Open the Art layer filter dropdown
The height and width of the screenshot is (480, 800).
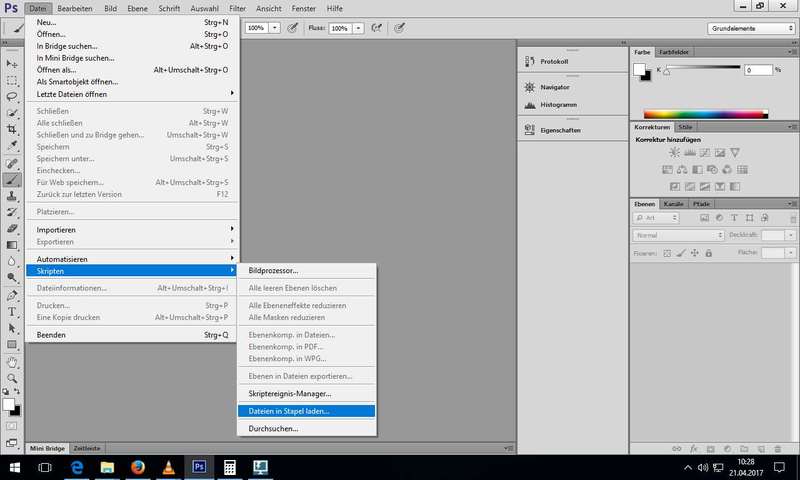(656, 218)
